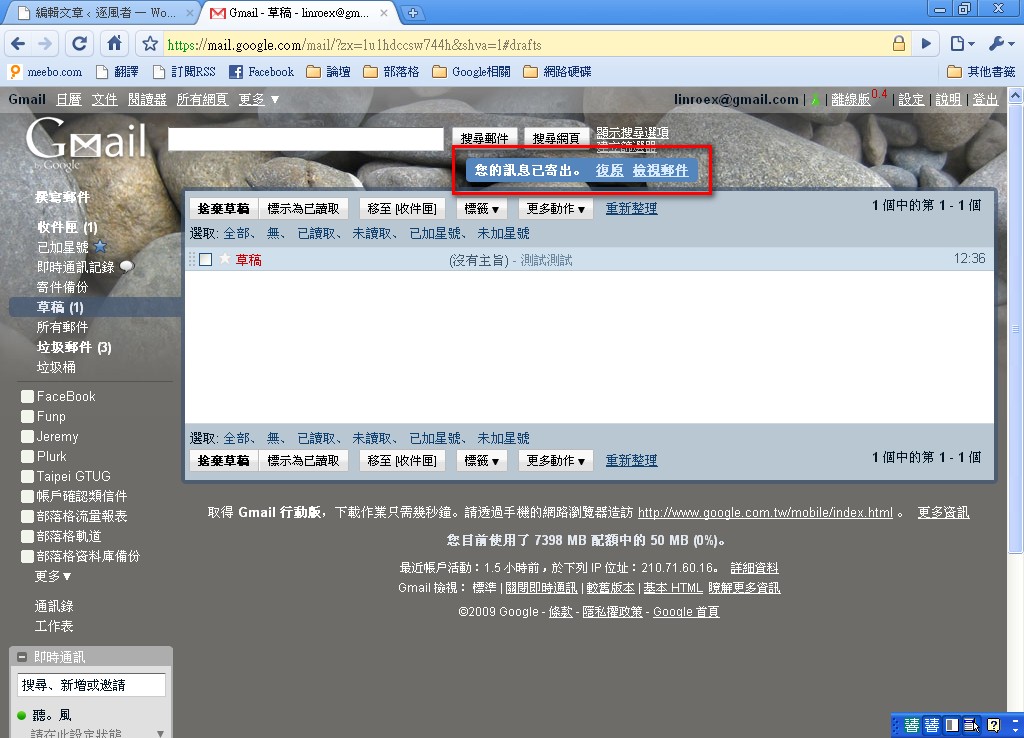The width and height of the screenshot is (1024, 738).
Task: Reload the page with the refresh icon
Action: [80, 44]
